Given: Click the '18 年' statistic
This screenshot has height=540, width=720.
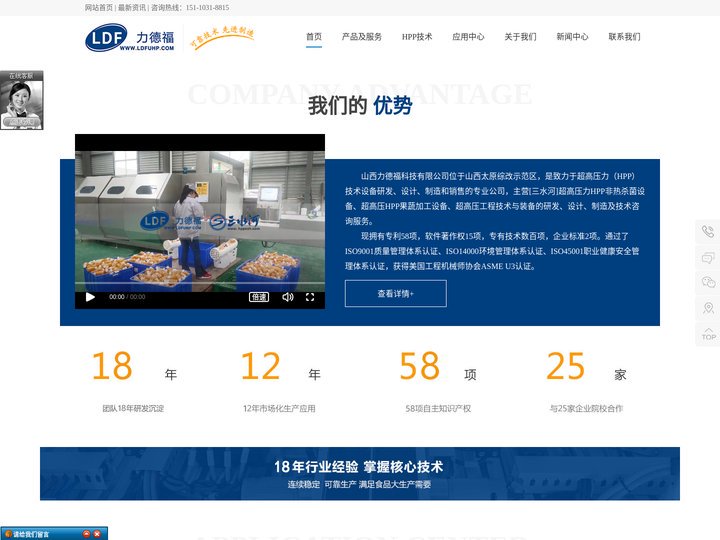Looking at the screenshot, I should coord(134,367).
